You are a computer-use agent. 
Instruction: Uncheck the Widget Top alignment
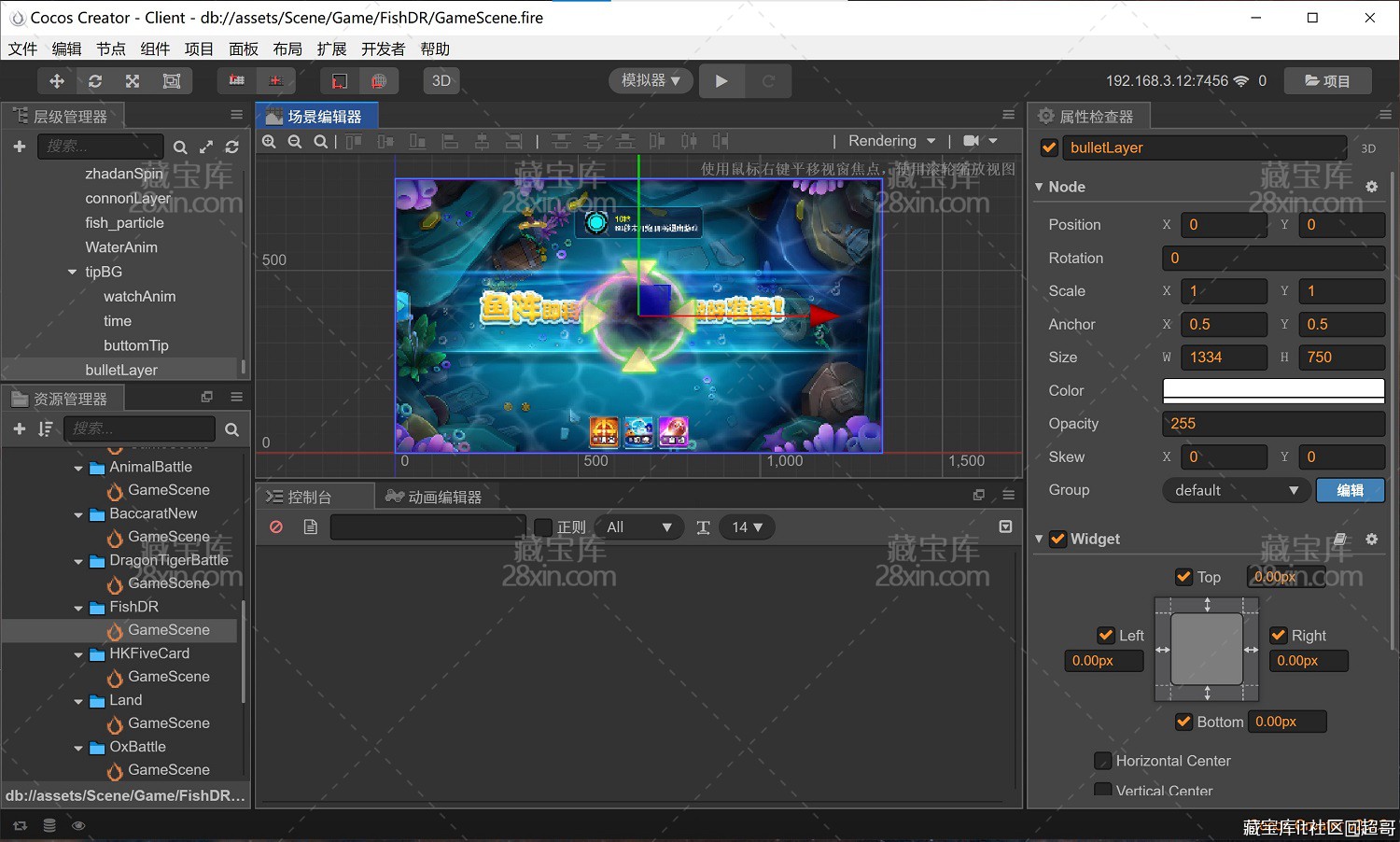[1183, 577]
